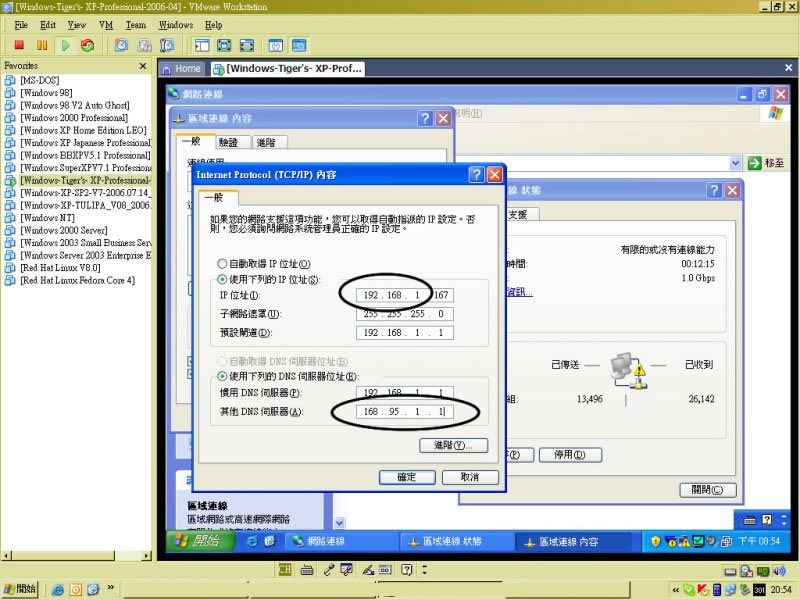800x600 pixels.
Task: Click 區域連線 狀態 guest taskbar button
Action: point(456,542)
